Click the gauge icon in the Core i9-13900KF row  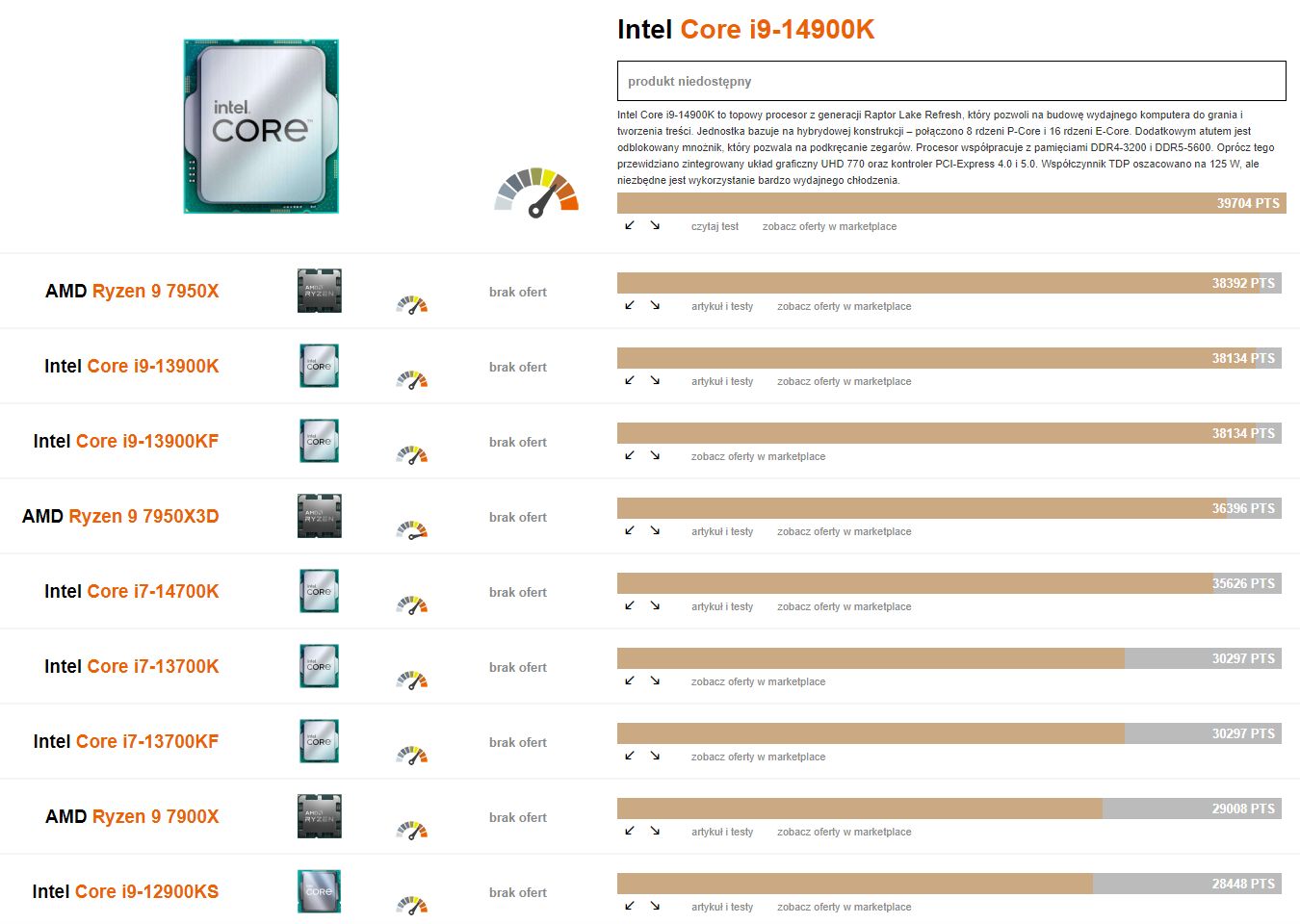[411, 454]
